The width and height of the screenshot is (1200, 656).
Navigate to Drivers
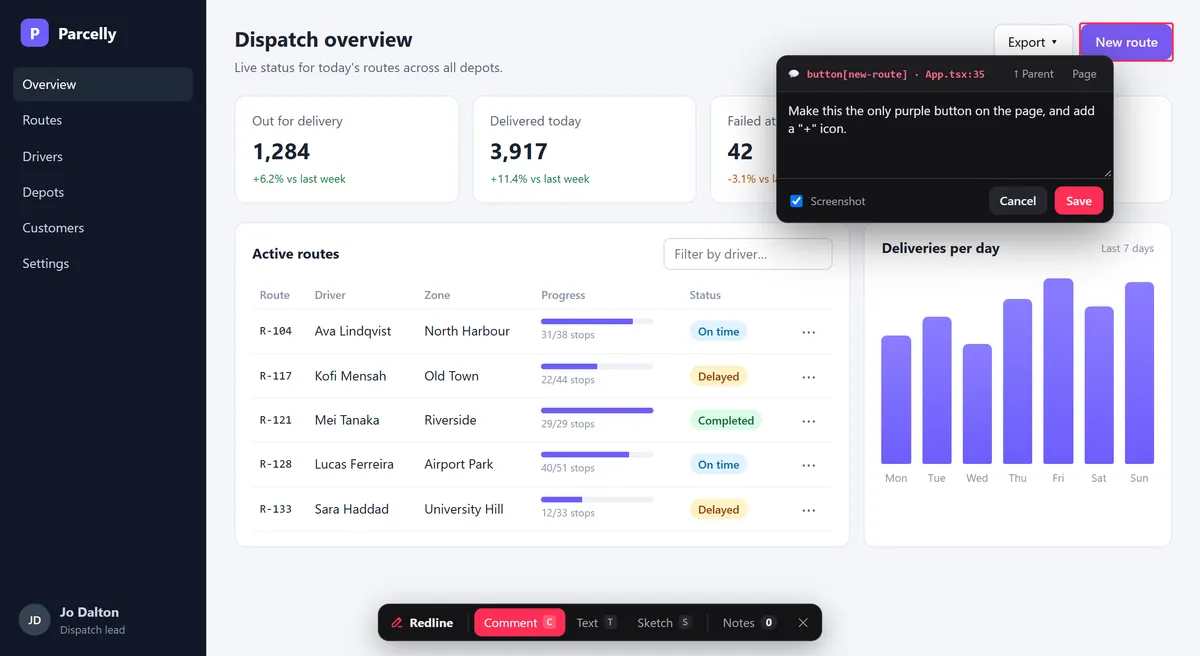pos(103,156)
